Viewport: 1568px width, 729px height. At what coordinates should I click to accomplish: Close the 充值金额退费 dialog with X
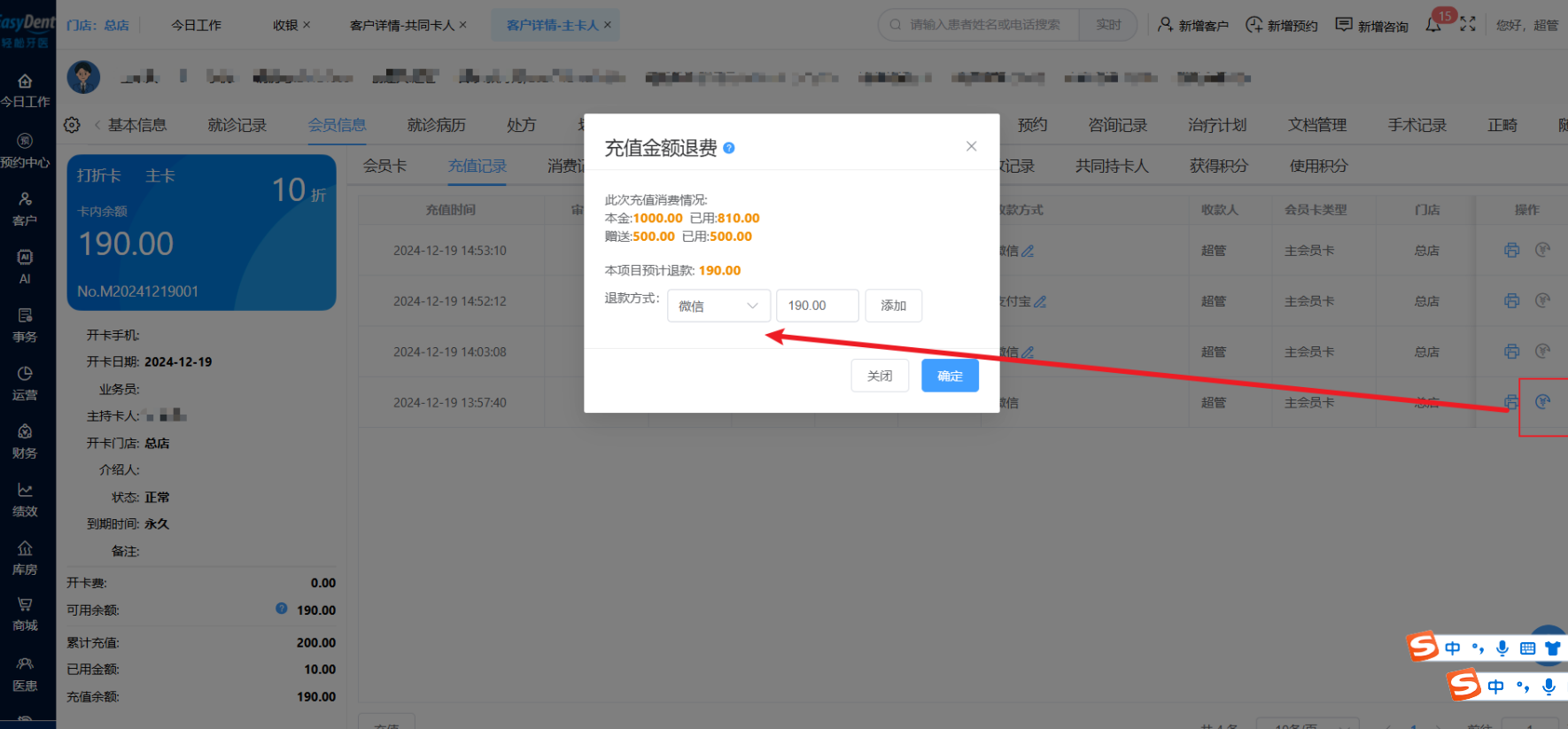[972, 146]
